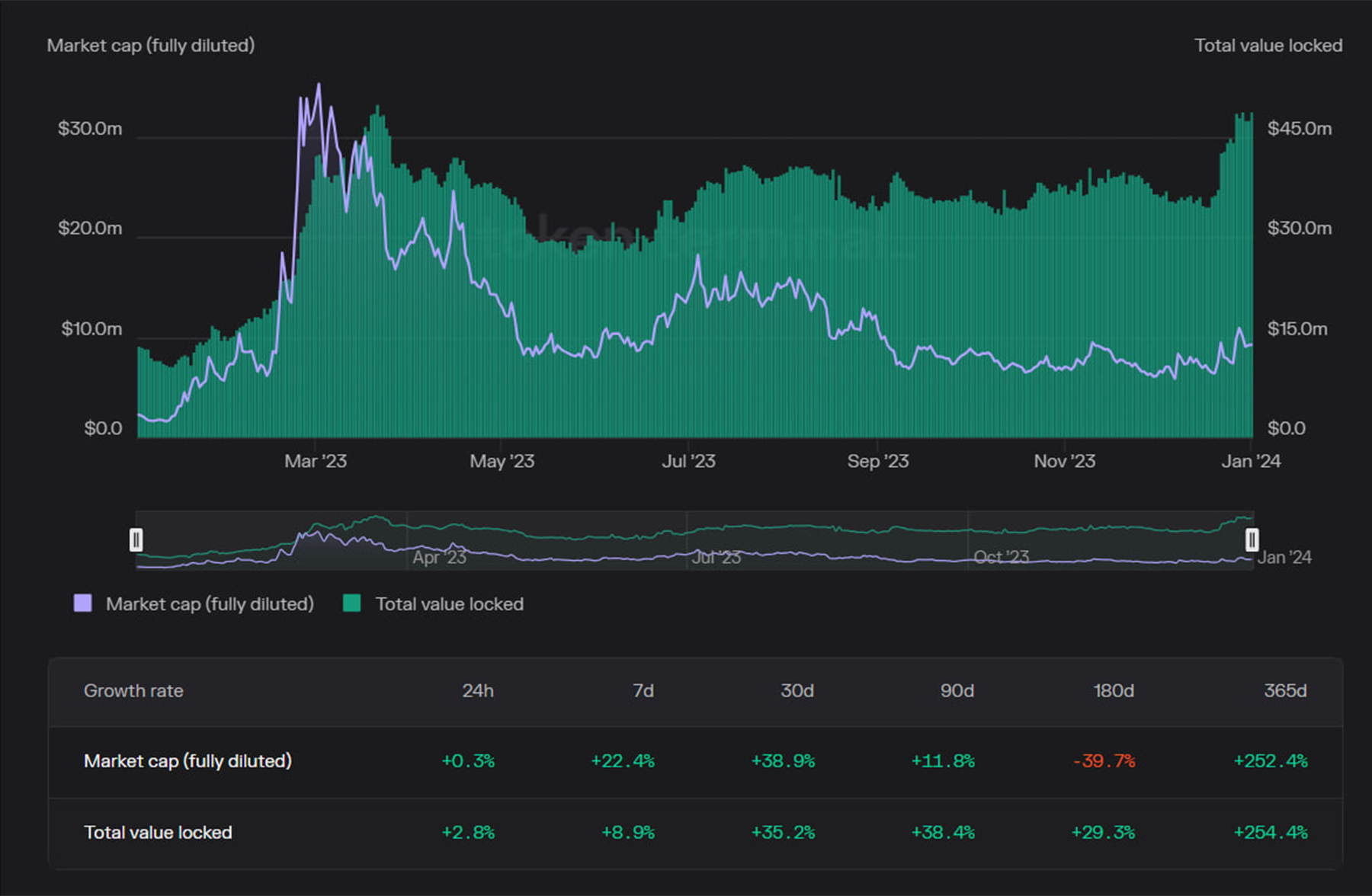Click the +254.4% total value locked cell

(1271, 833)
